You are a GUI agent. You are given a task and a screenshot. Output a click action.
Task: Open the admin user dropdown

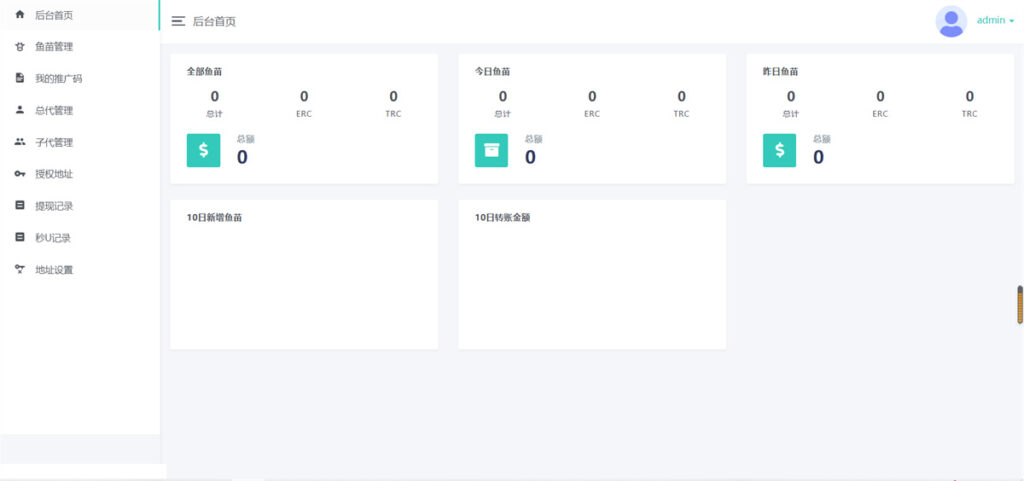tap(990, 20)
